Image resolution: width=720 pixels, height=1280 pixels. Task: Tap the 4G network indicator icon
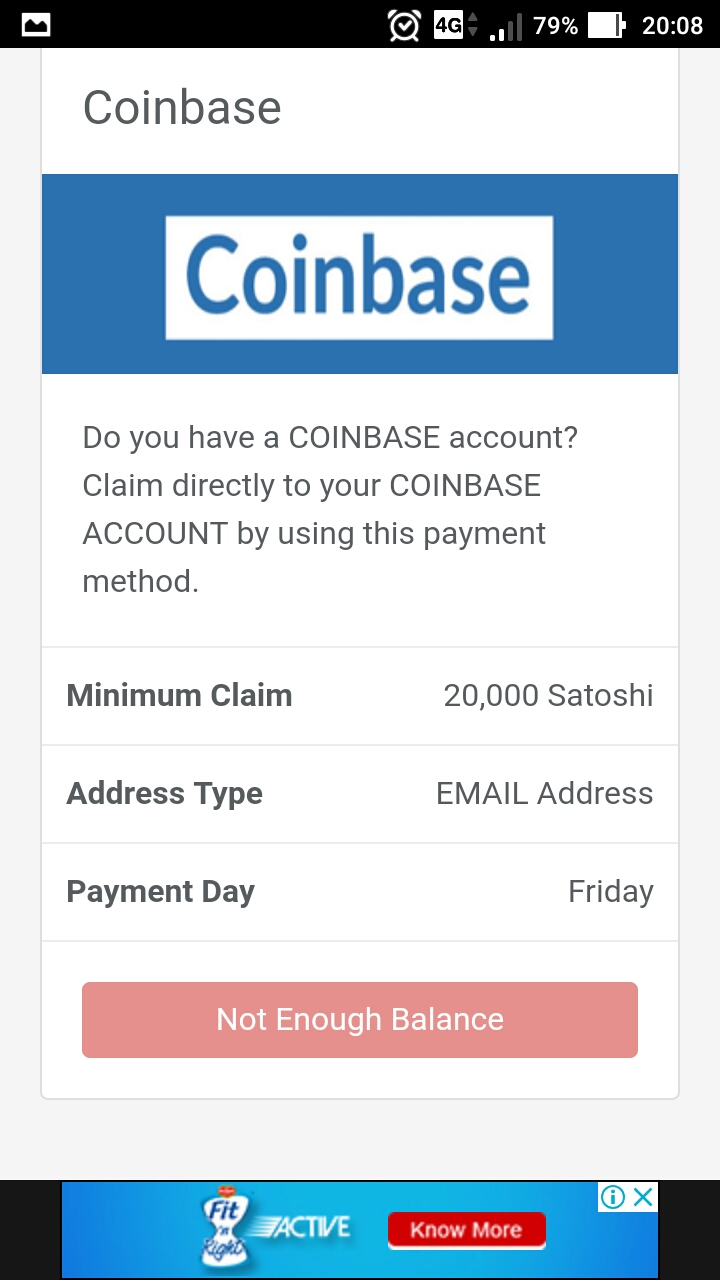coord(448,25)
